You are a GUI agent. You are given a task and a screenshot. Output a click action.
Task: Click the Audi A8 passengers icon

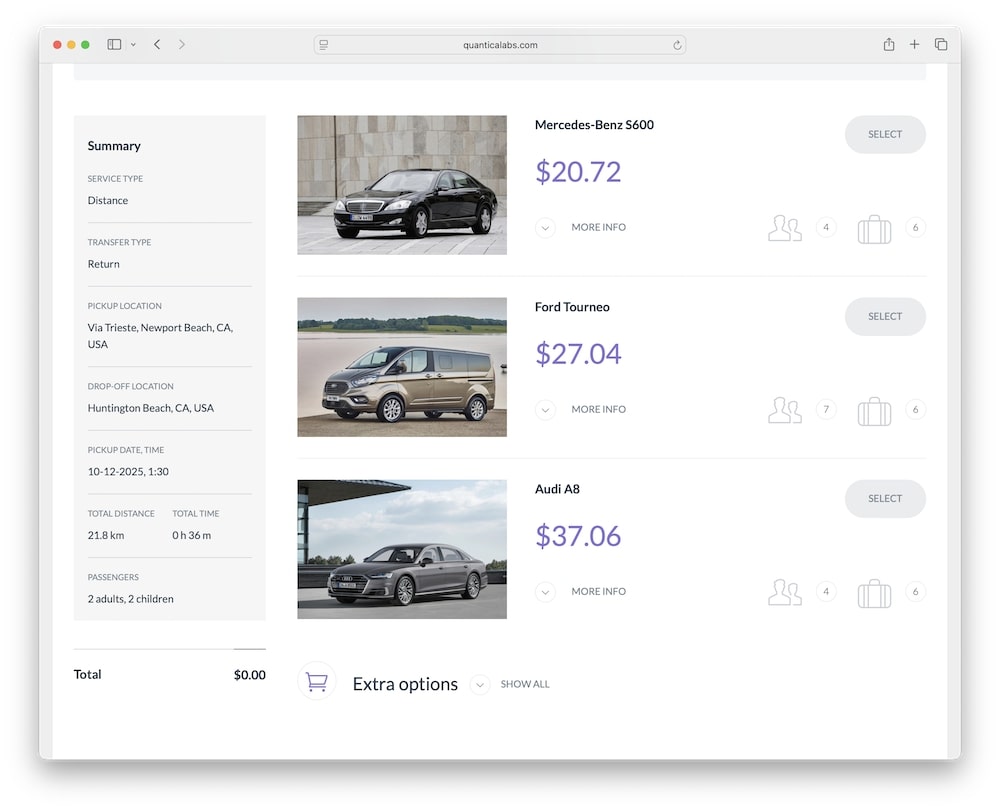pos(784,593)
